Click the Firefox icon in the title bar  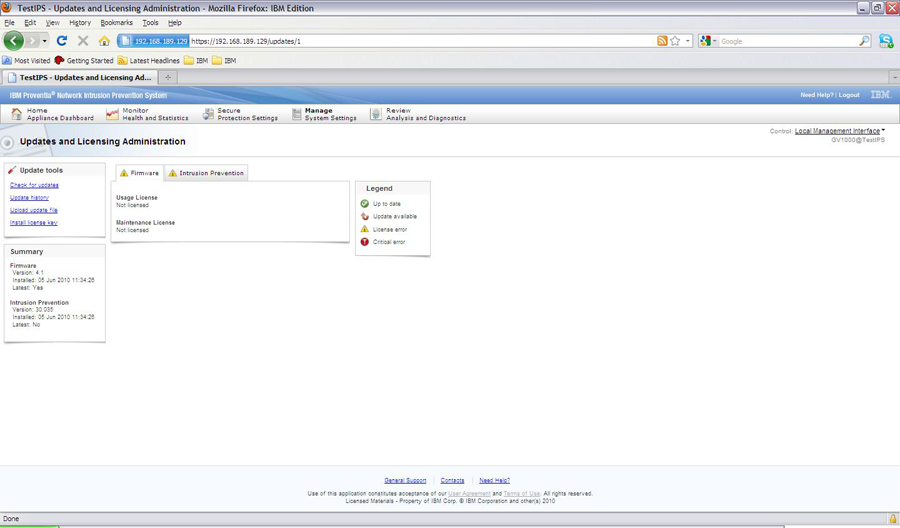6,7
